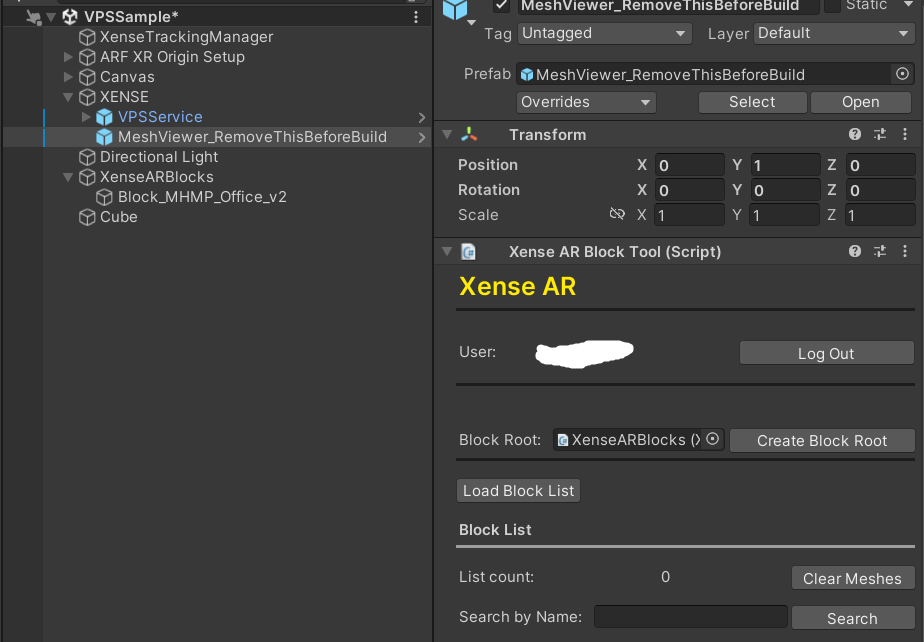Open the Overrides dropdown

(586, 102)
